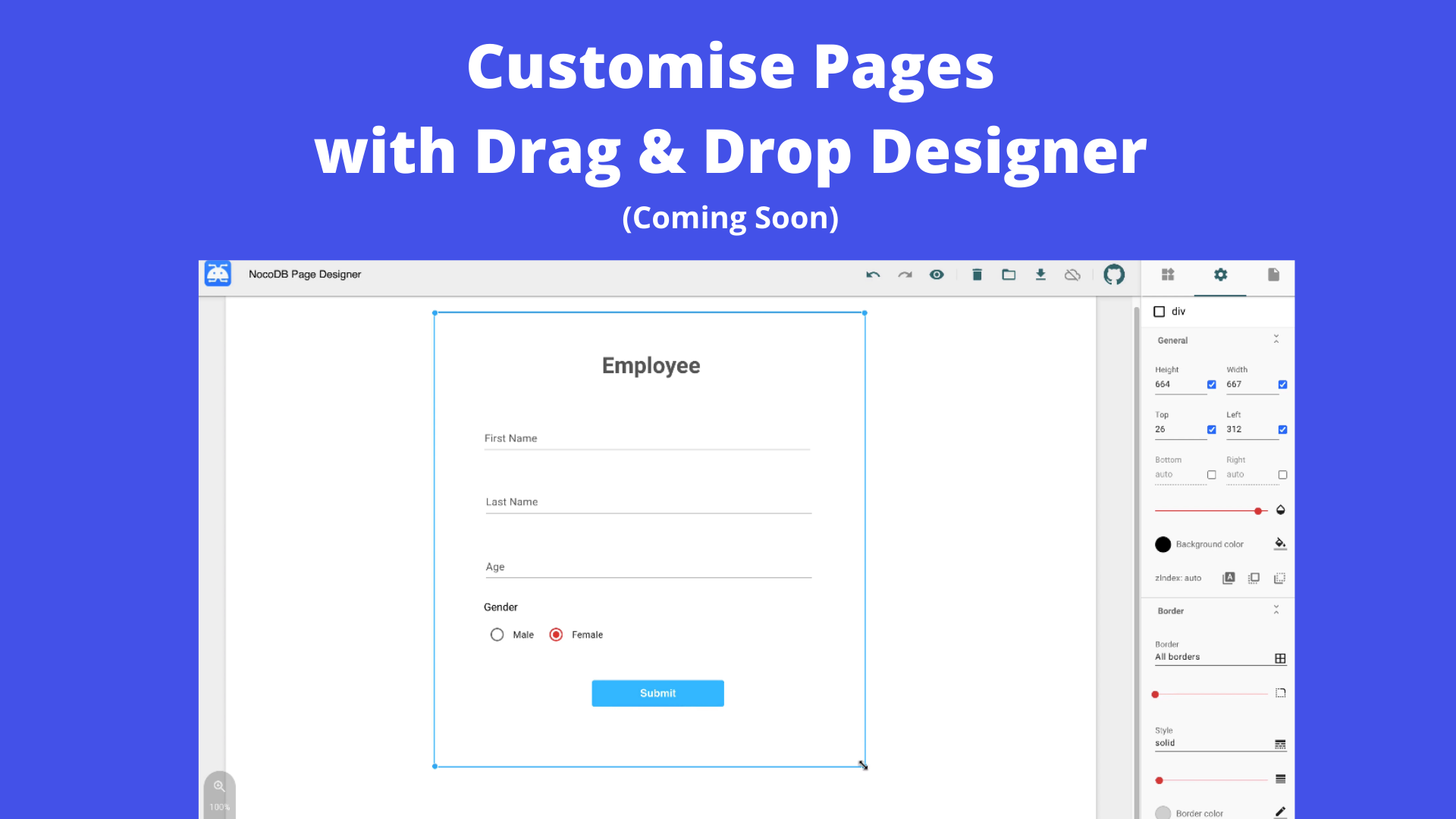The height and width of the screenshot is (819, 1456).
Task: Toggle preview with the eye icon
Action: 937,275
